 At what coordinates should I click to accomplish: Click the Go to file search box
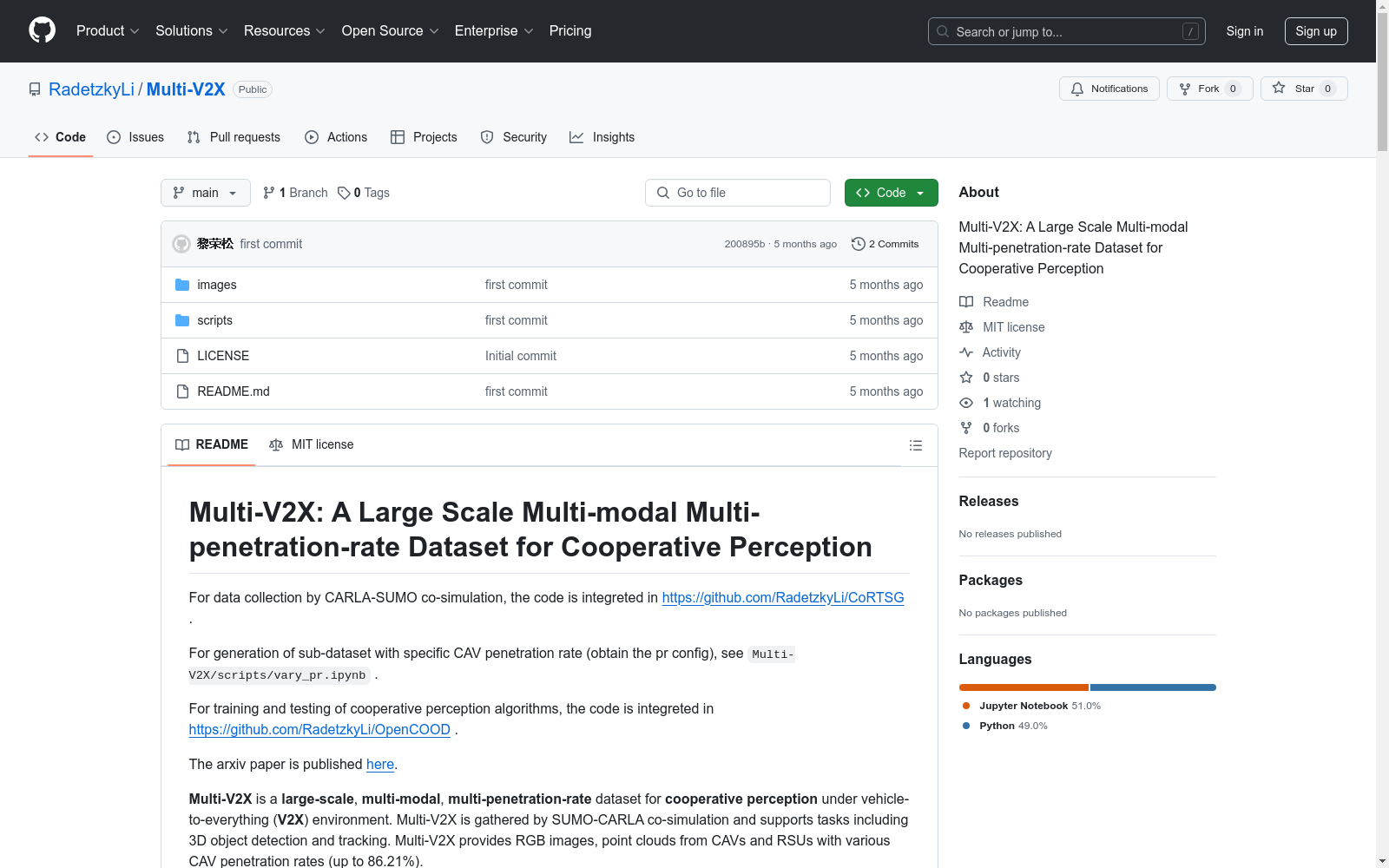point(738,193)
